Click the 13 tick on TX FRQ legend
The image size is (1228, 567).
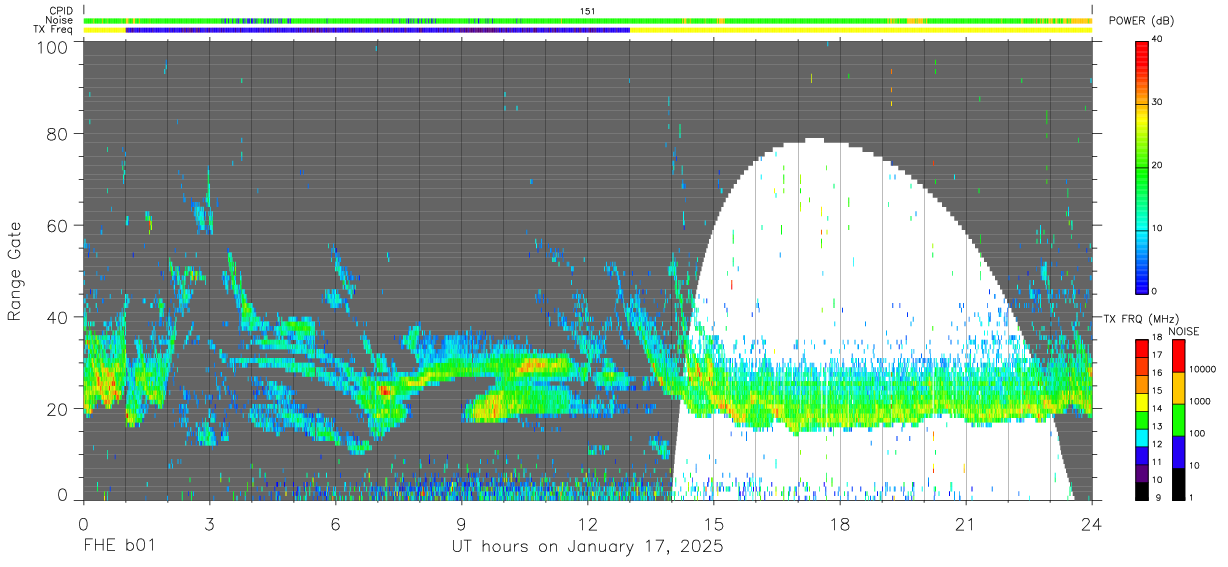pos(1157,426)
